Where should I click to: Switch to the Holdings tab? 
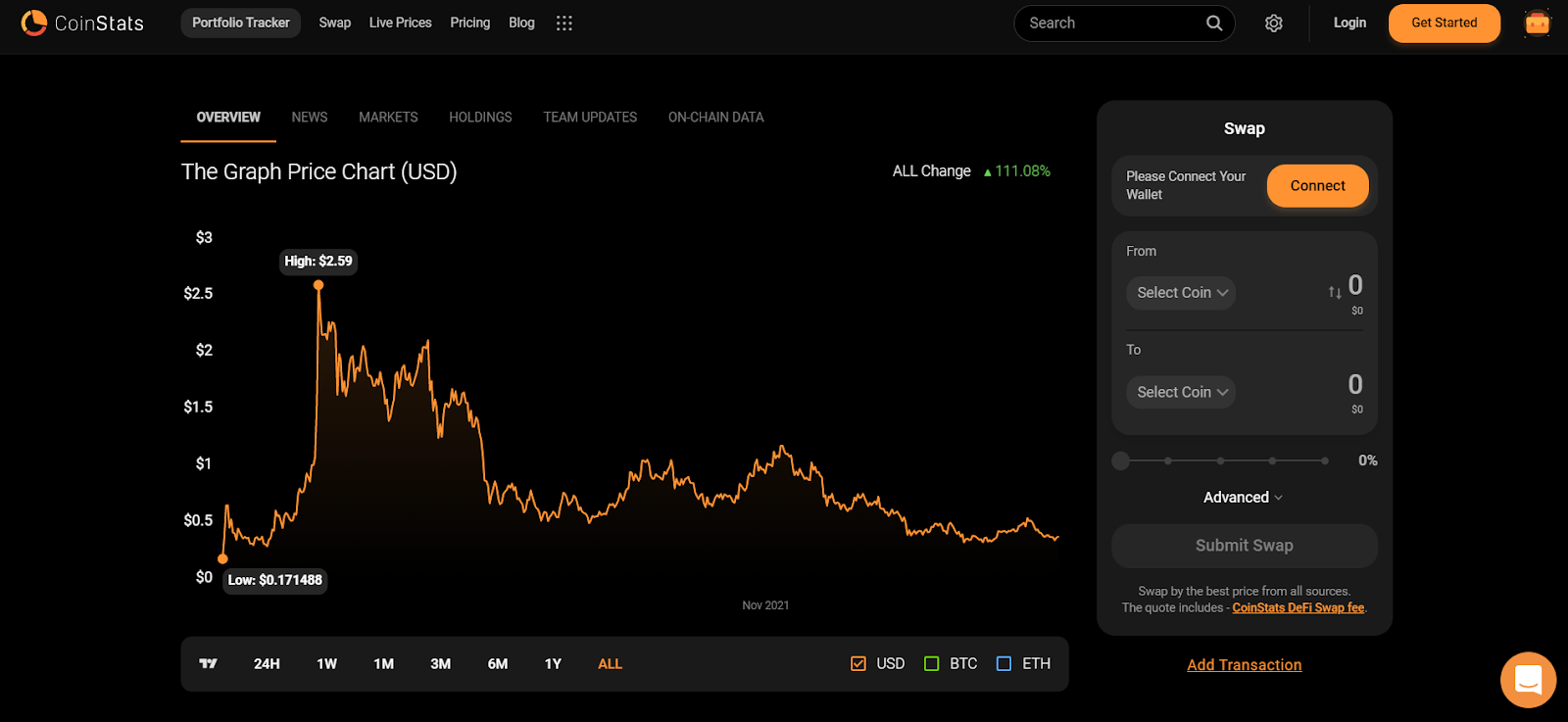tap(480, 117)
